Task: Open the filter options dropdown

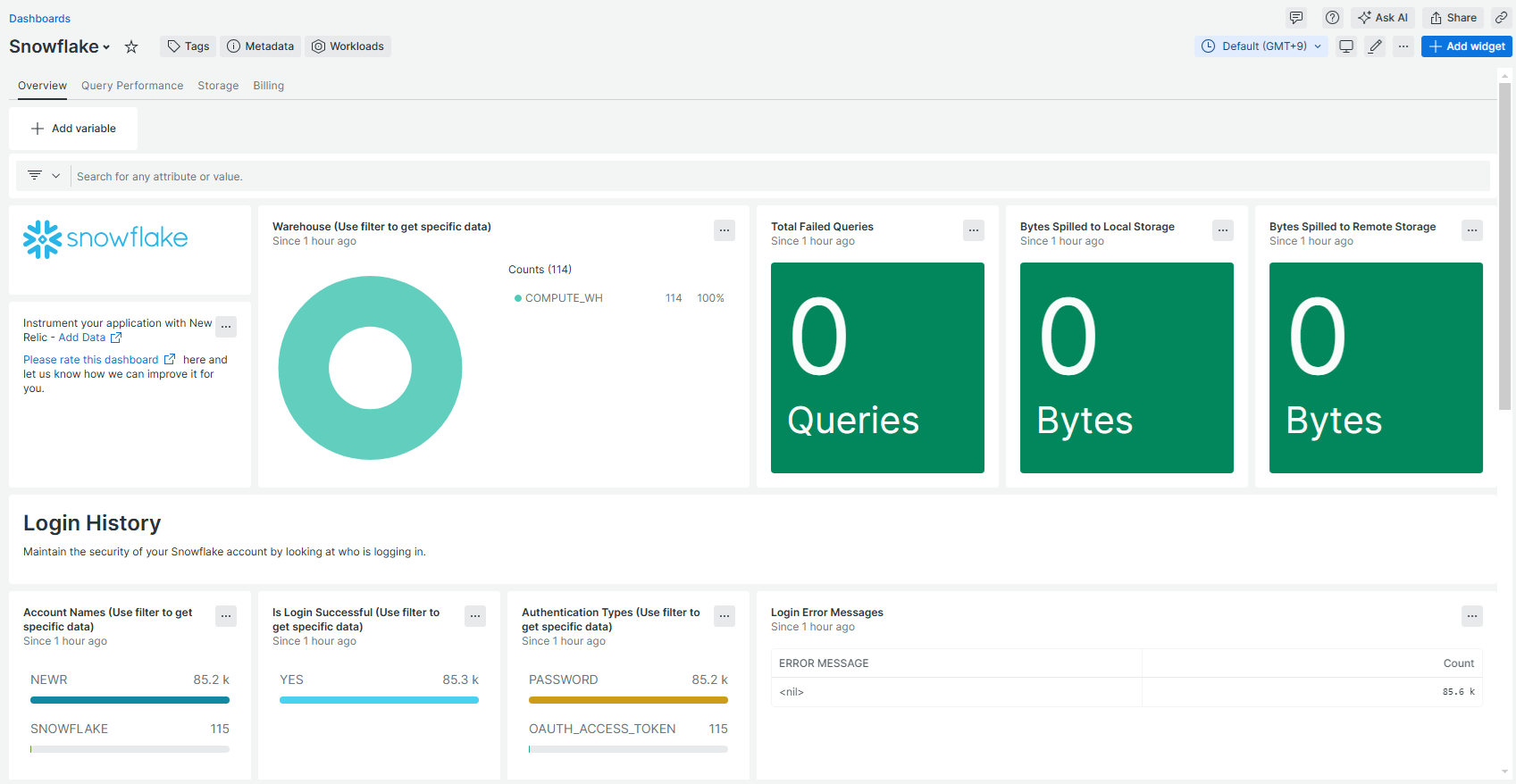Action: click(44, 176)
